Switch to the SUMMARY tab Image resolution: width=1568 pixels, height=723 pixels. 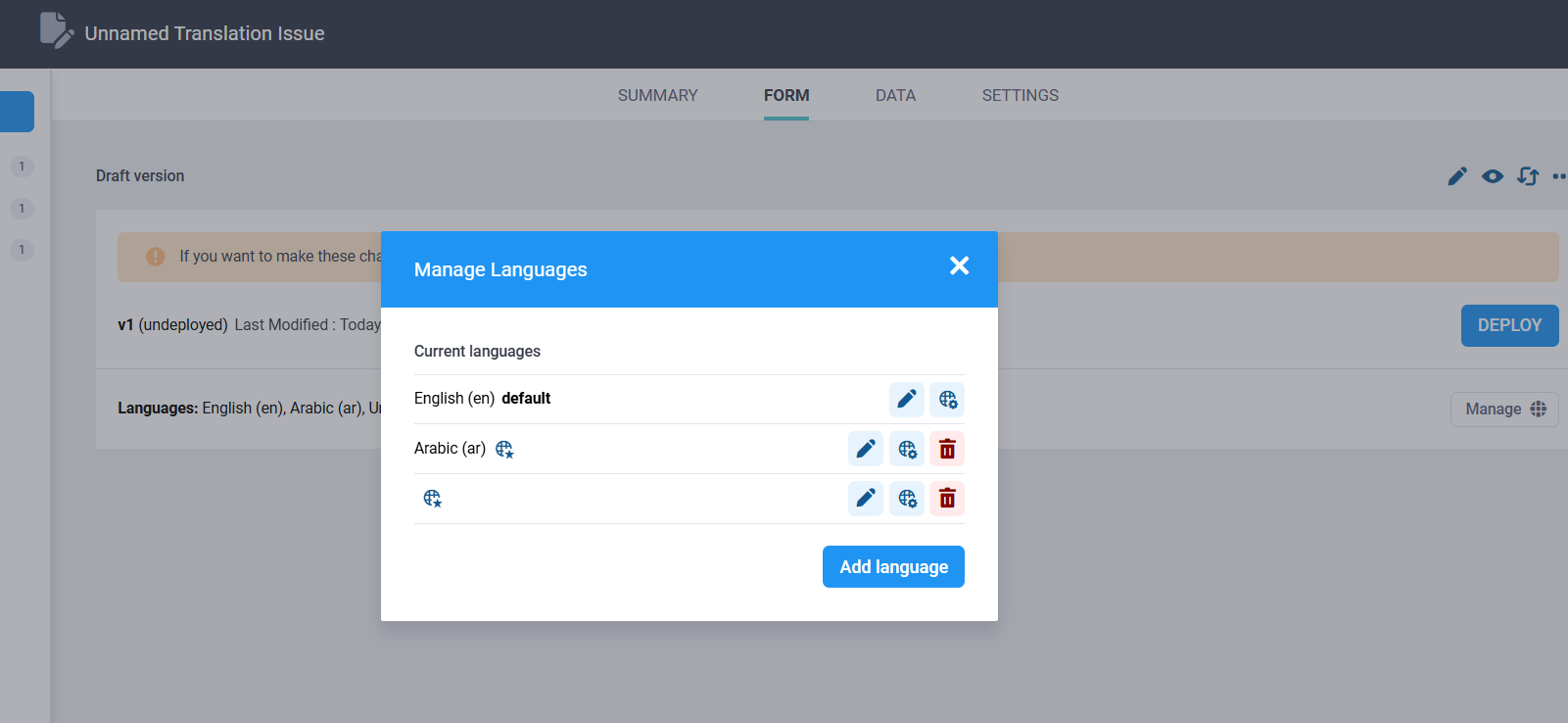coord(657,95)
